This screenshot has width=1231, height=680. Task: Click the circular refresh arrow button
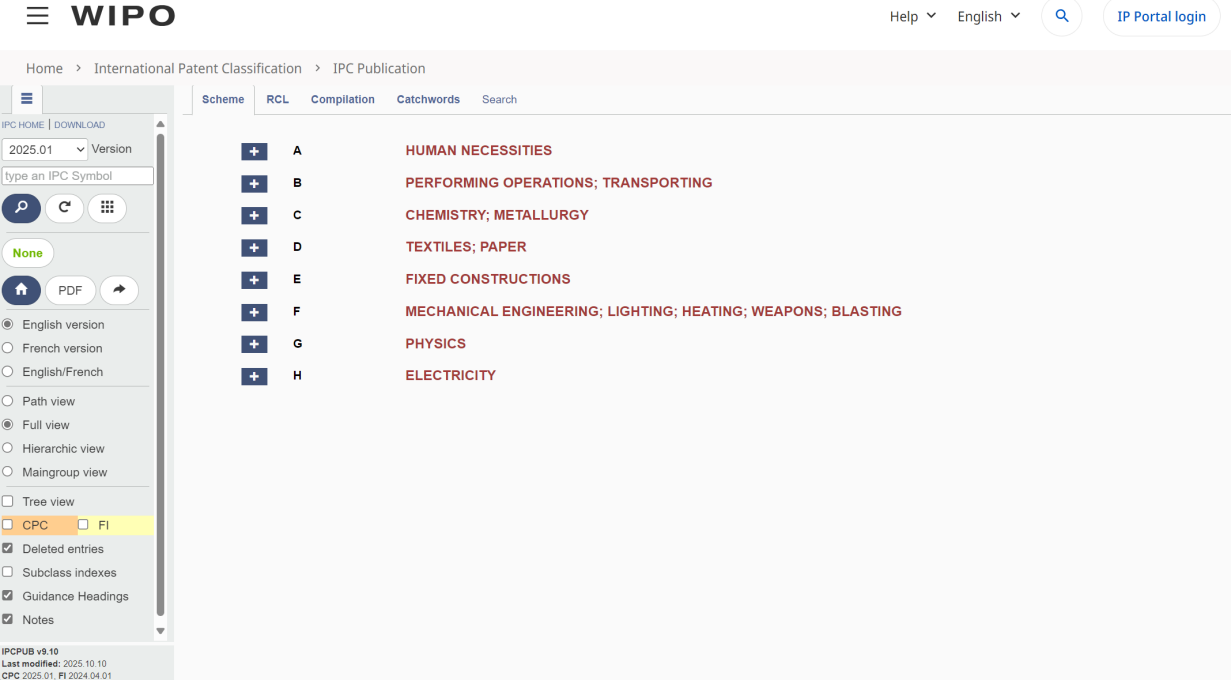pyautogui.click(x=64, y=208)
